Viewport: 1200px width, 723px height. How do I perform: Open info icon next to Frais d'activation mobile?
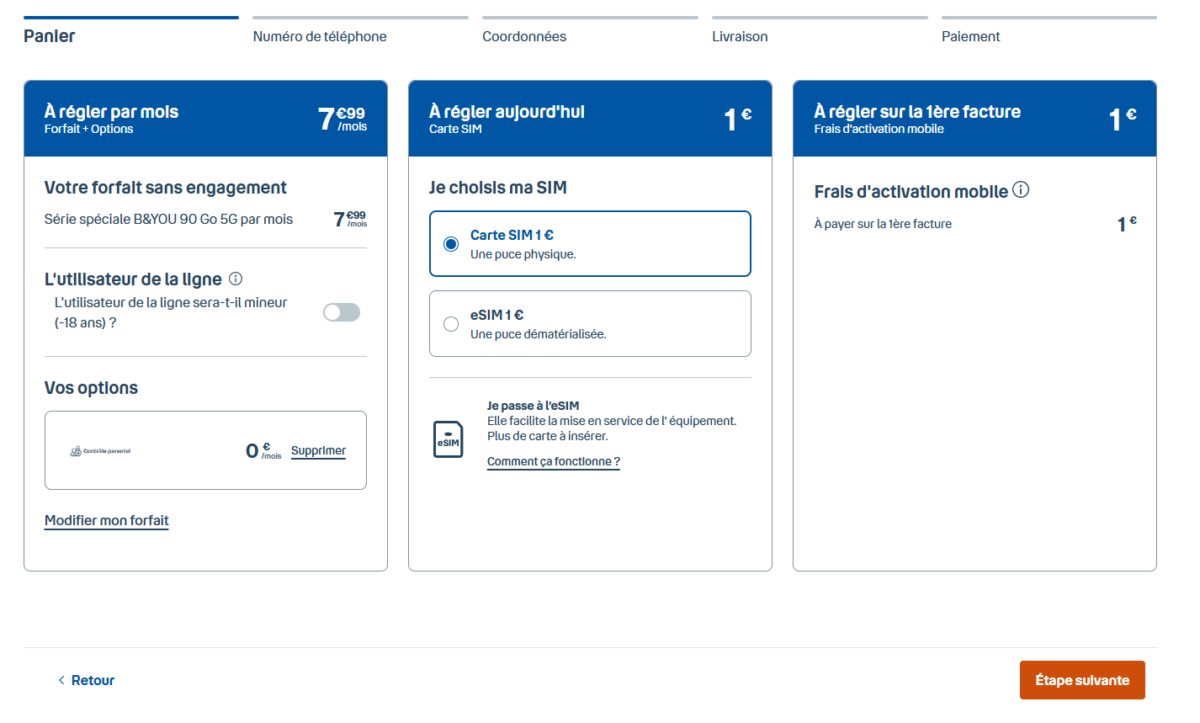(1021, 190)
